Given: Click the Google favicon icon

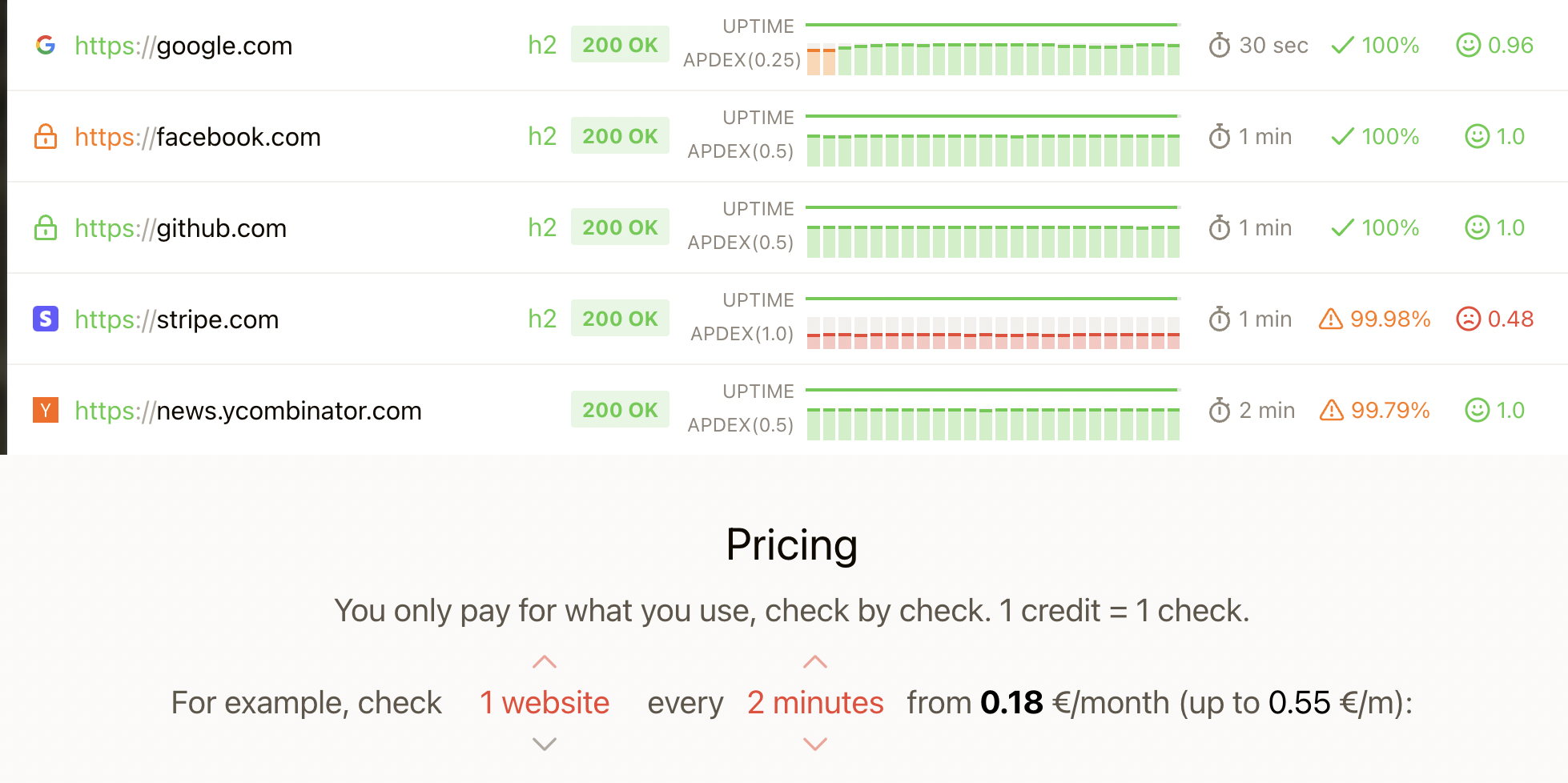Looking at the screenshot, I should coord(46,45).
